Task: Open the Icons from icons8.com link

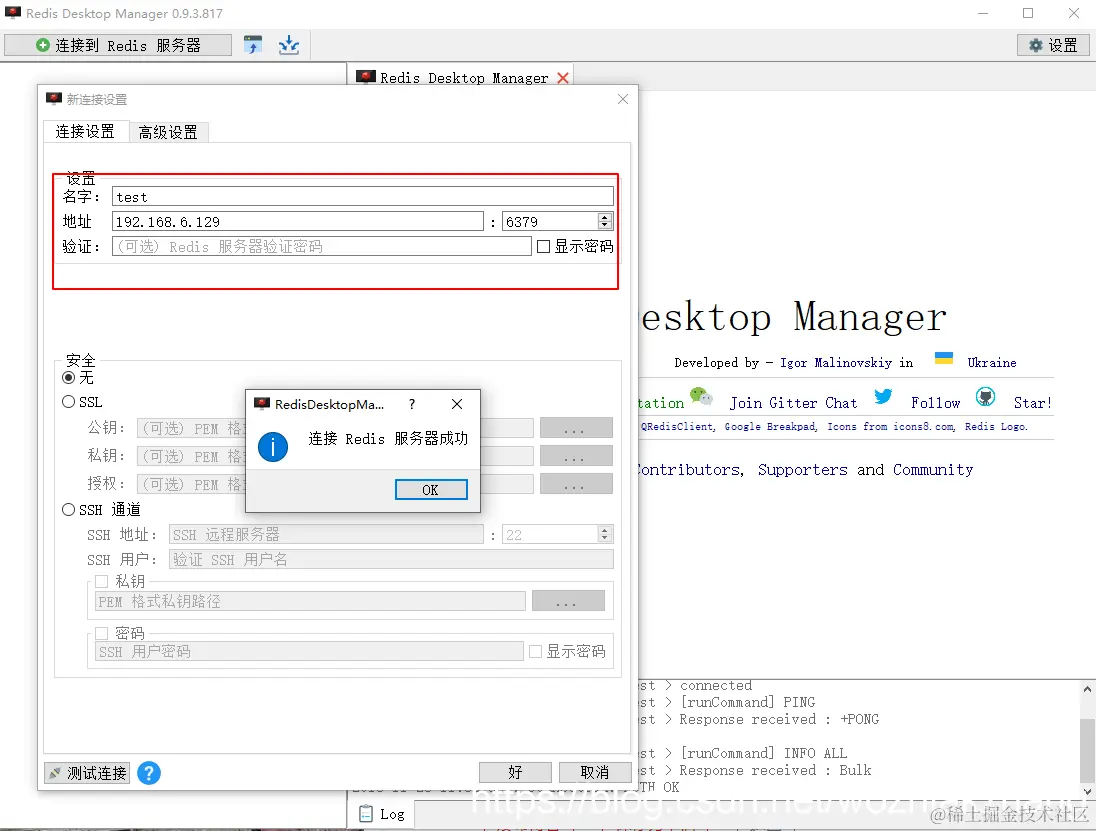Action: coord(891,426)
